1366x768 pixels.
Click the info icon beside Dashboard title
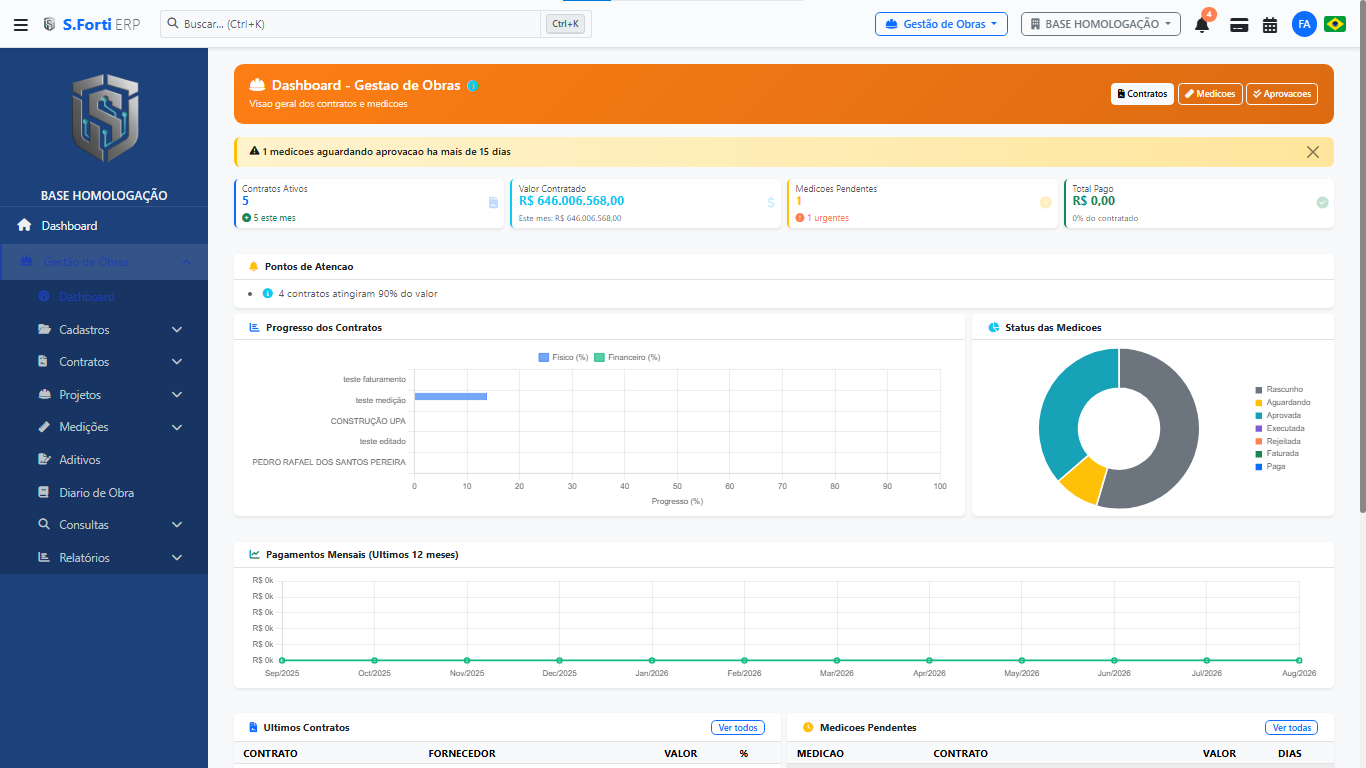[x=473, y=86]
